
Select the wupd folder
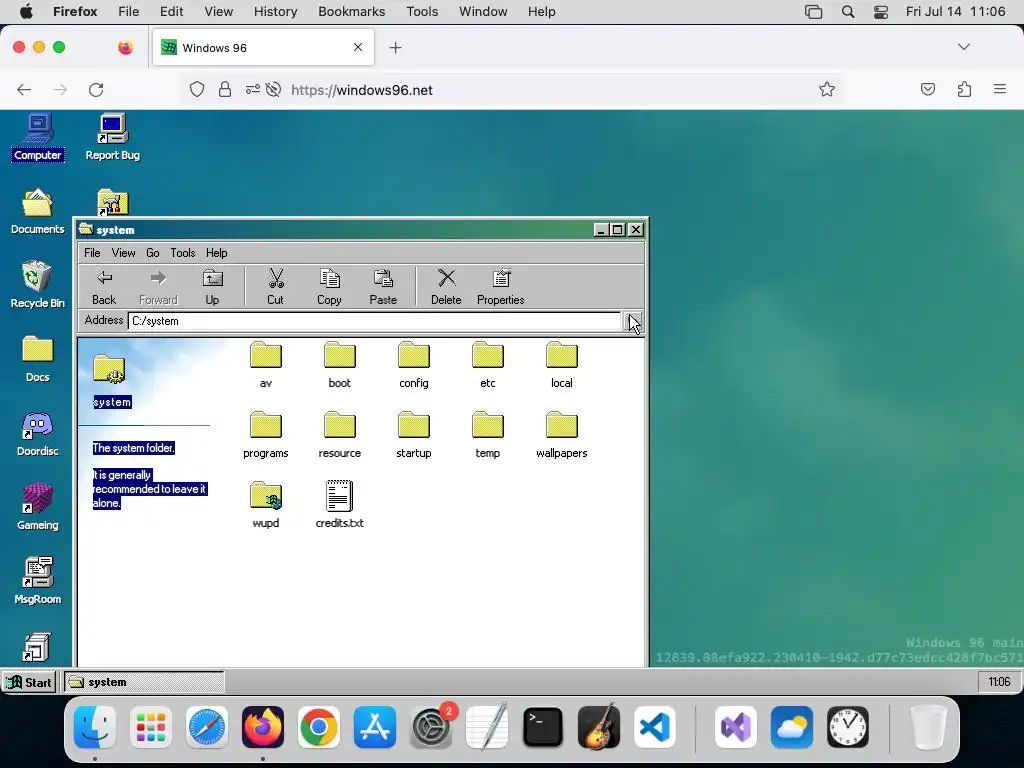coord(266,505)
